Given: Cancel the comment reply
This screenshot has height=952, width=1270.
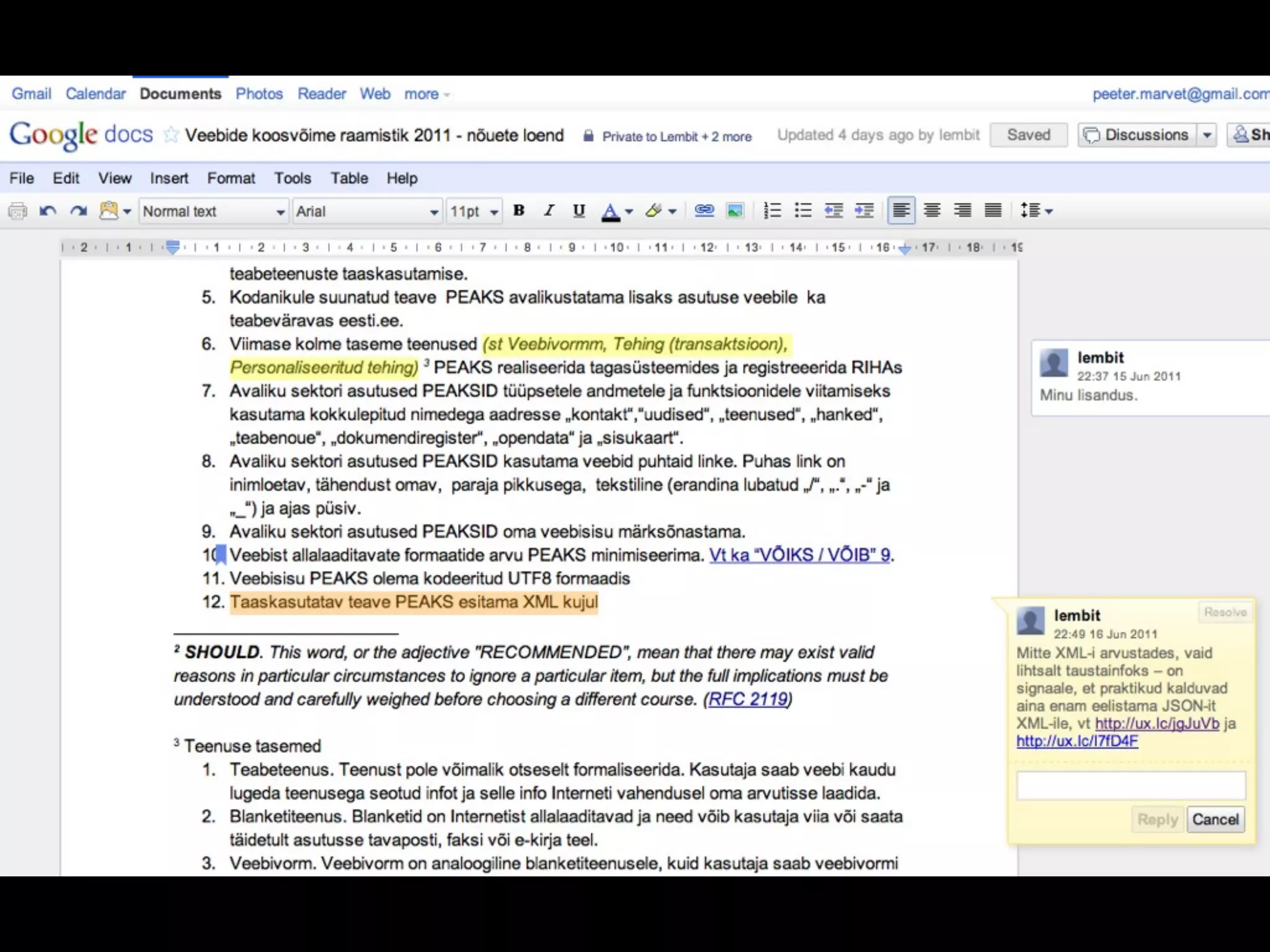Looking at the screenshot, I should [1215, 819].
